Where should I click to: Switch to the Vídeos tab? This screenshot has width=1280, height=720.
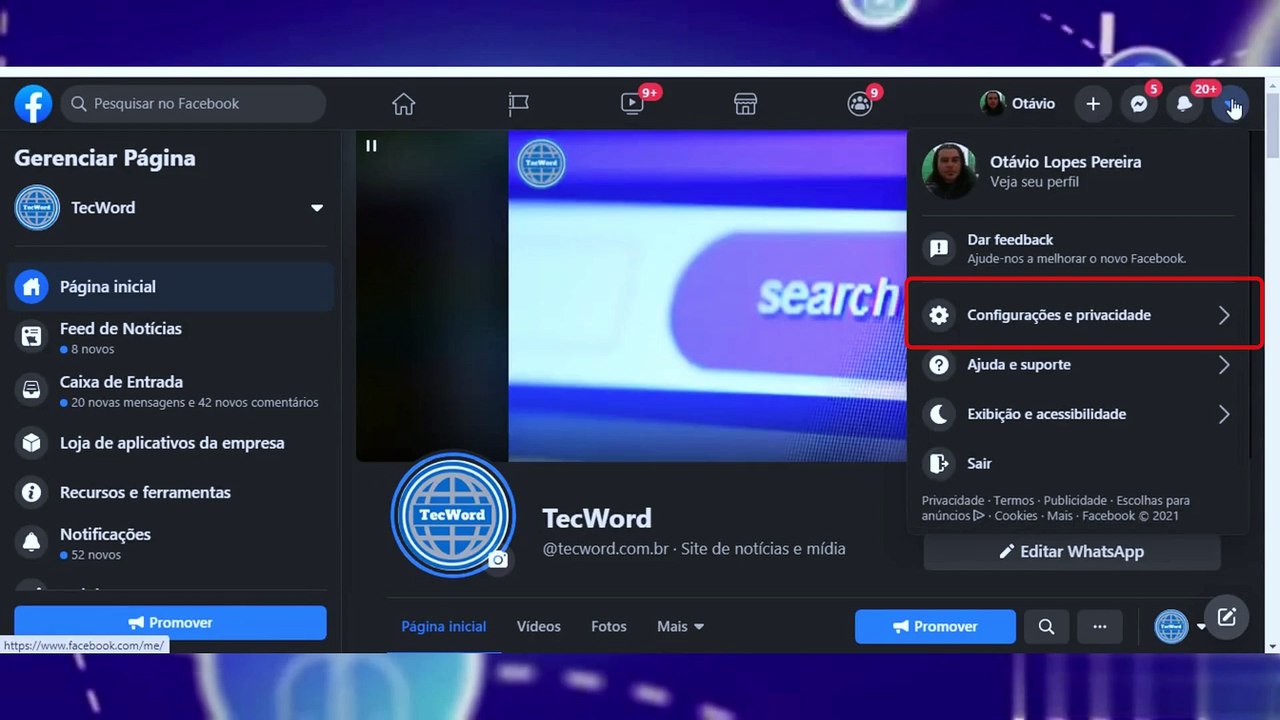539,627
